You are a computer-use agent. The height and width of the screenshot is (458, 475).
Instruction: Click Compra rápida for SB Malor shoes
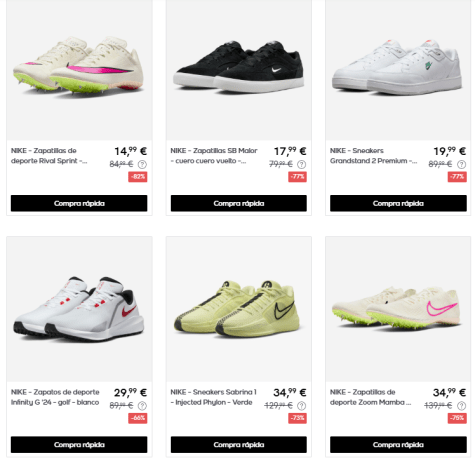[x=239, y=203]
